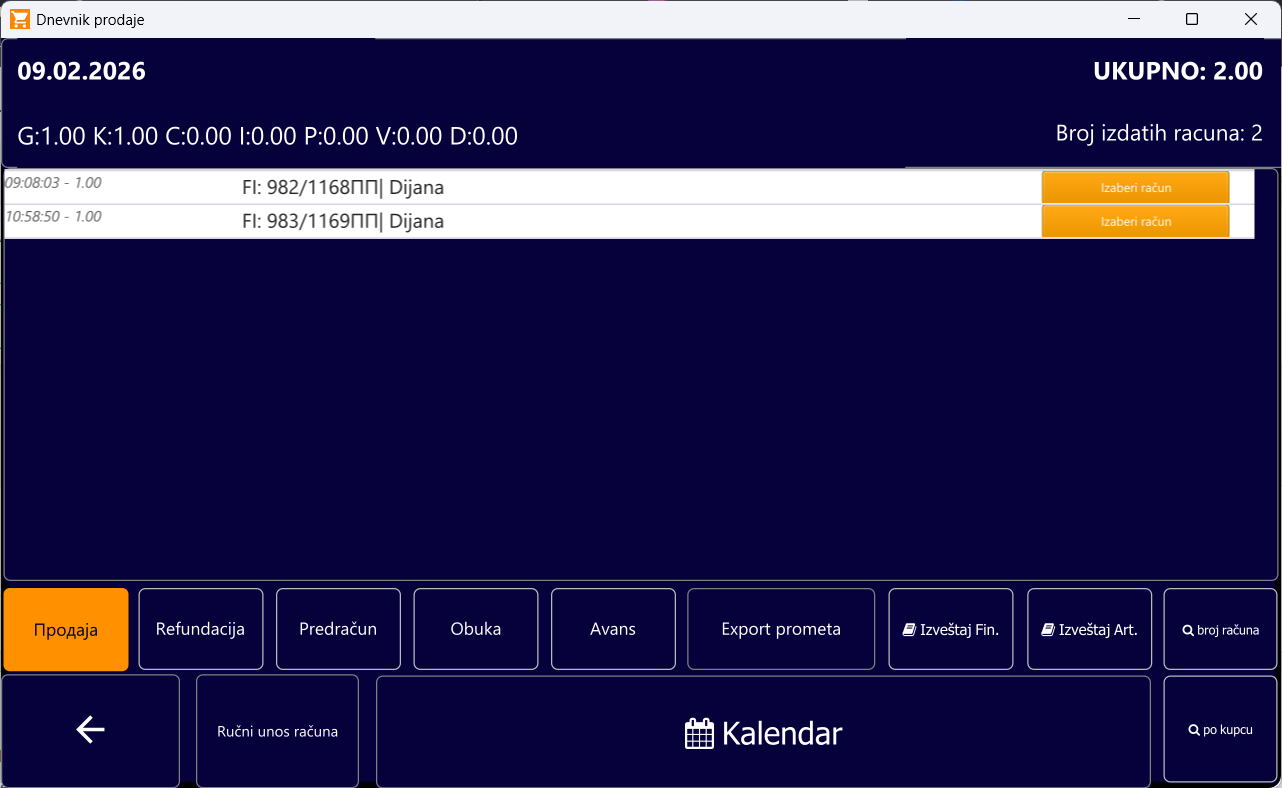Open Izveštaj Art. article report

[x=1089, y=629]
